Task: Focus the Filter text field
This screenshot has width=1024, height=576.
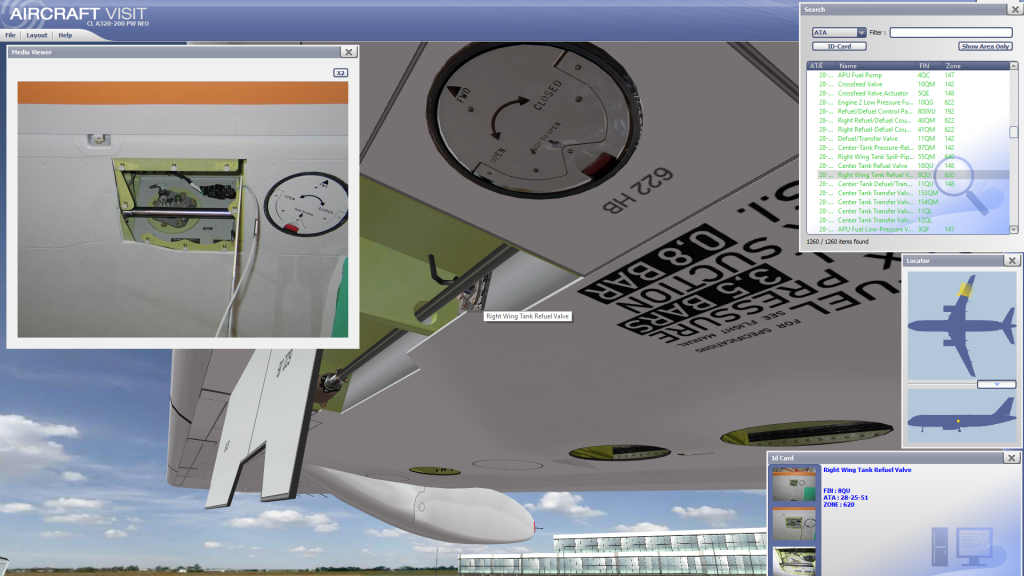Action: 951,33
